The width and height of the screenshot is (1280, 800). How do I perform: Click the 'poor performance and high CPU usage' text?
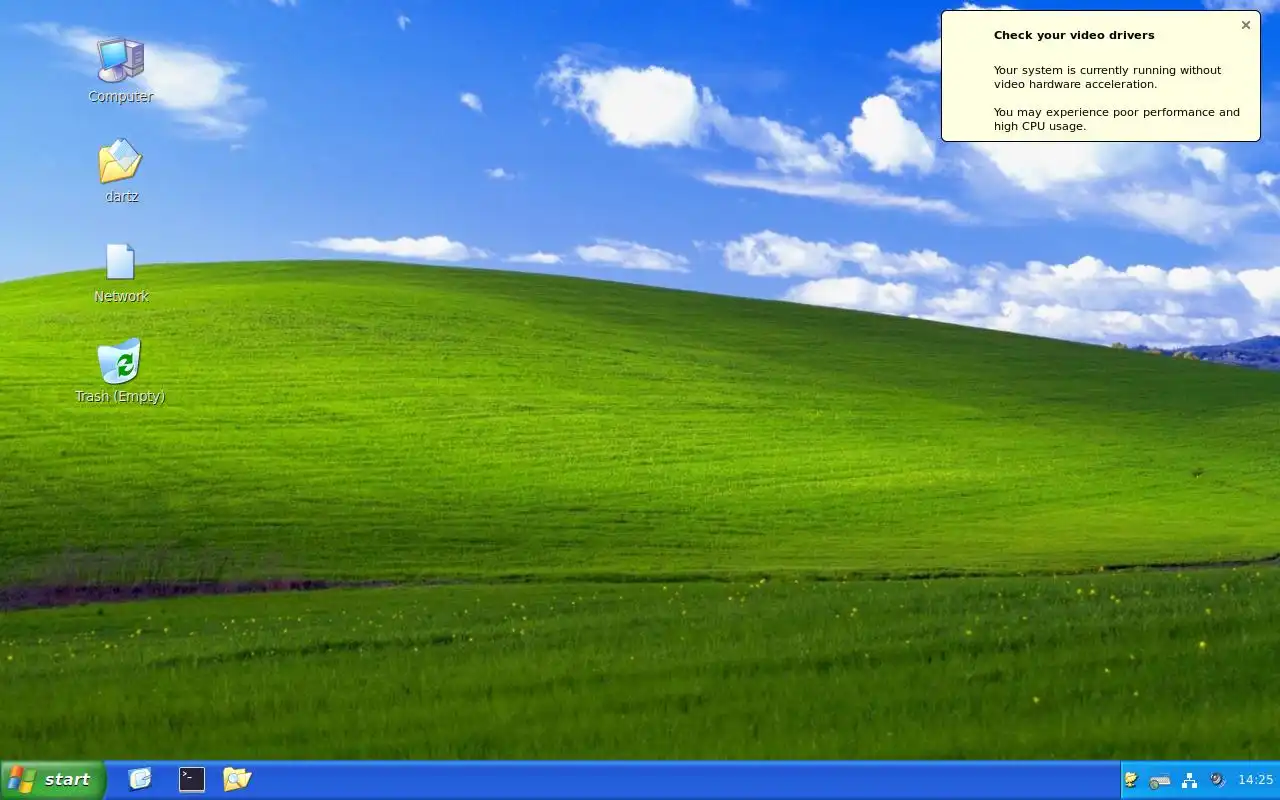click(x=1117, y=119)
